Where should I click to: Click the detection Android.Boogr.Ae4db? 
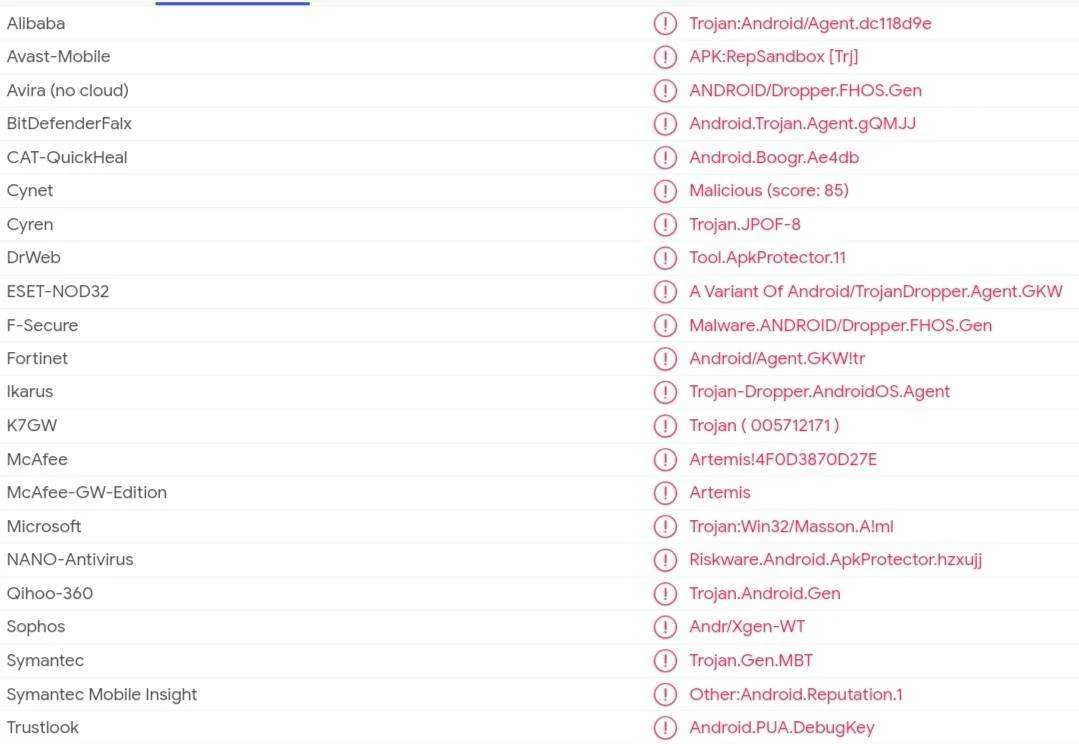(x=774, y=158)
